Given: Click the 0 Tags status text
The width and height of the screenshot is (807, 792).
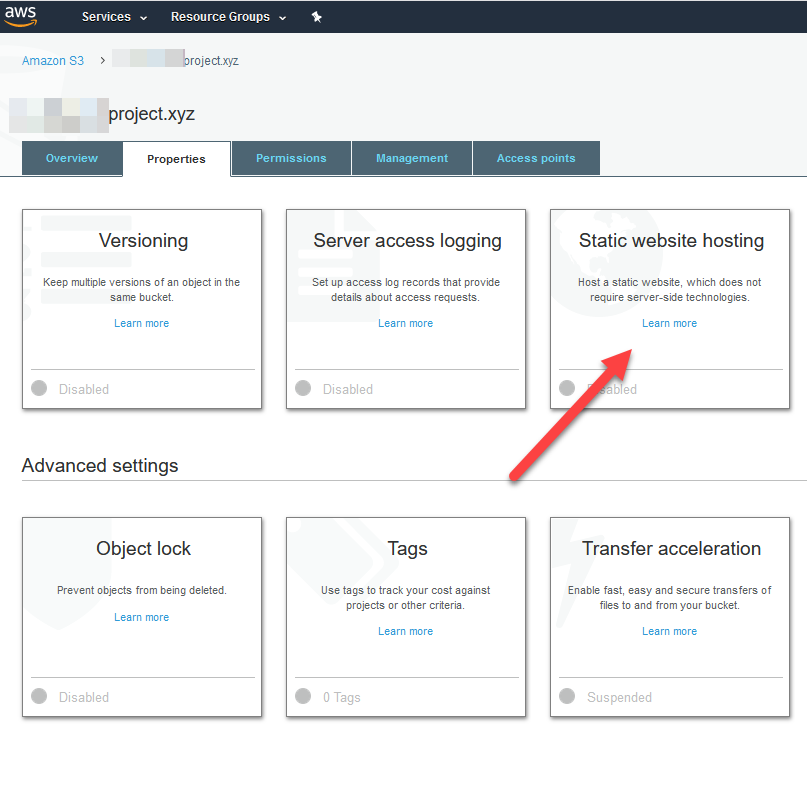Looking at the screenshot, I should (342, 697).
